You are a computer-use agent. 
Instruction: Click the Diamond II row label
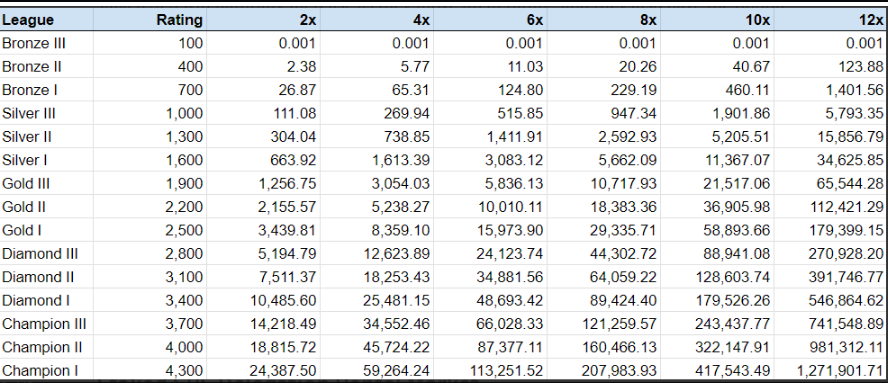[x=46, y=277]
